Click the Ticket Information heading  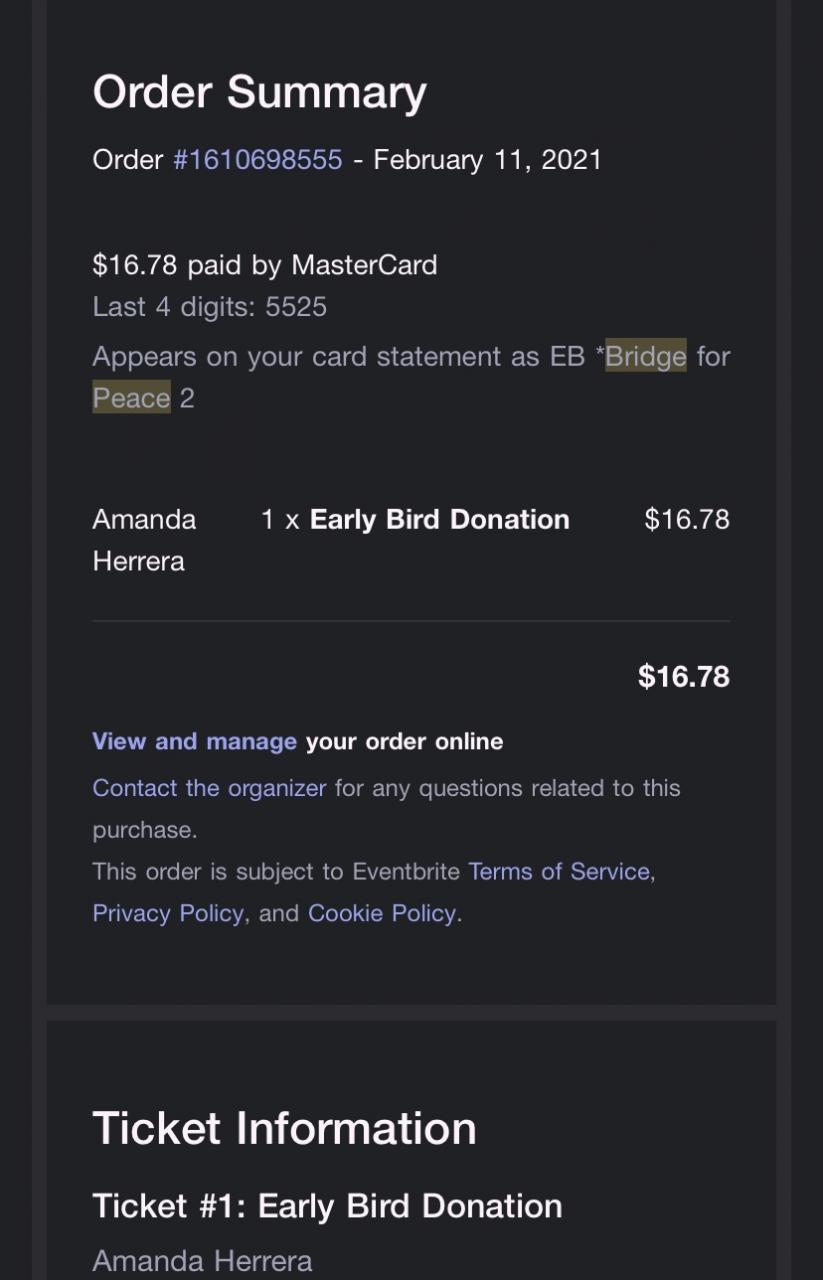284,1128
